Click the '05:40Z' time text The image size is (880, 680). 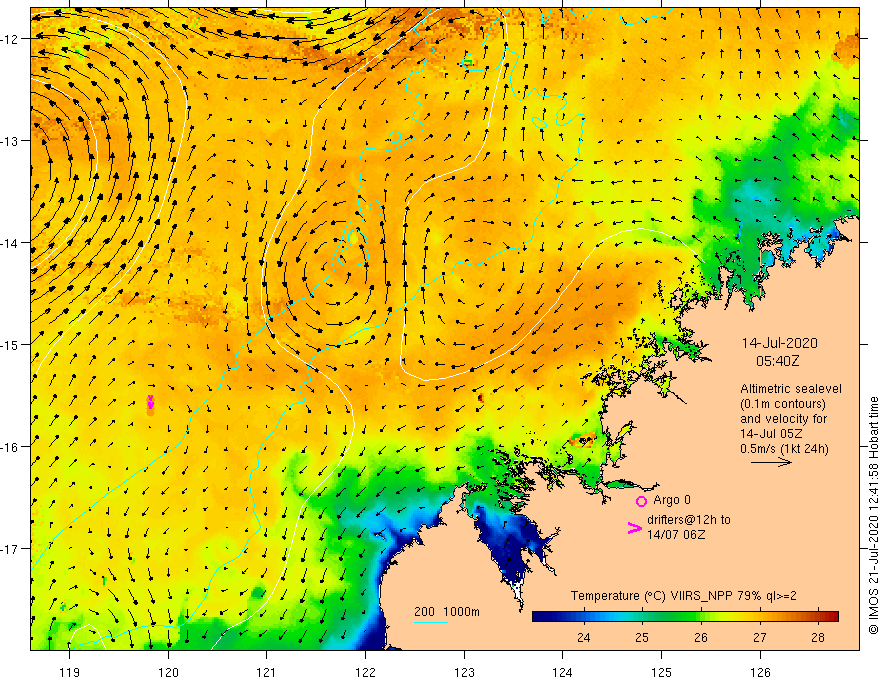tap(777, 361)
